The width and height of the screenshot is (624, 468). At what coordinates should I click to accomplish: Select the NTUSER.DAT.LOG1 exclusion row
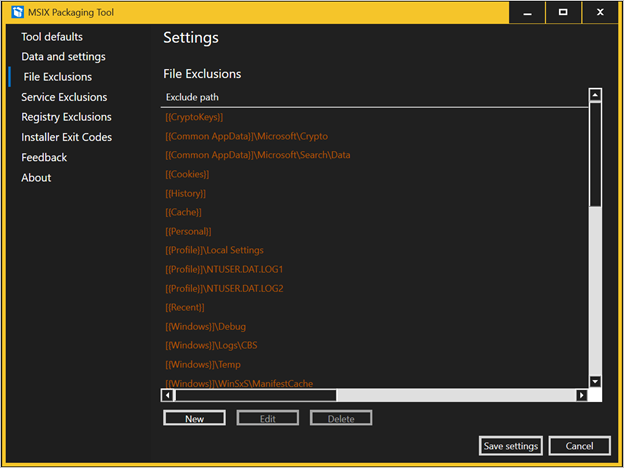point(374,269)
